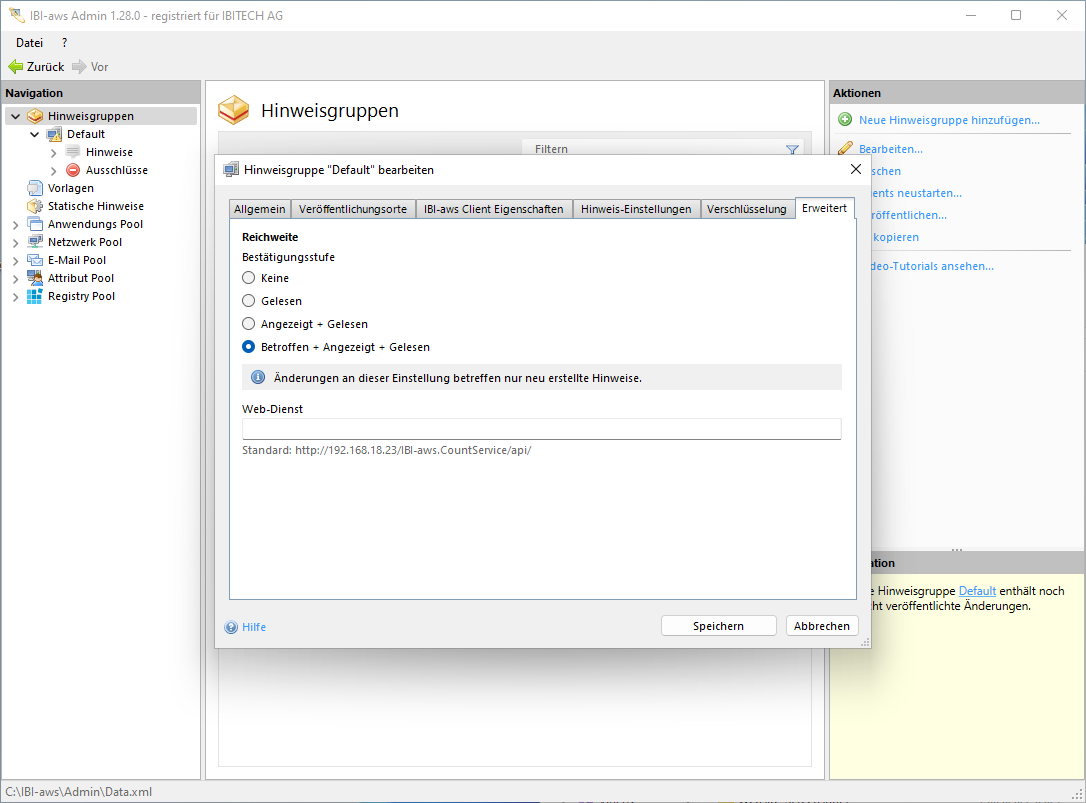Screen dimensions: 1086x803
Task: Open the Default link in the info panel
Action: 977,591
